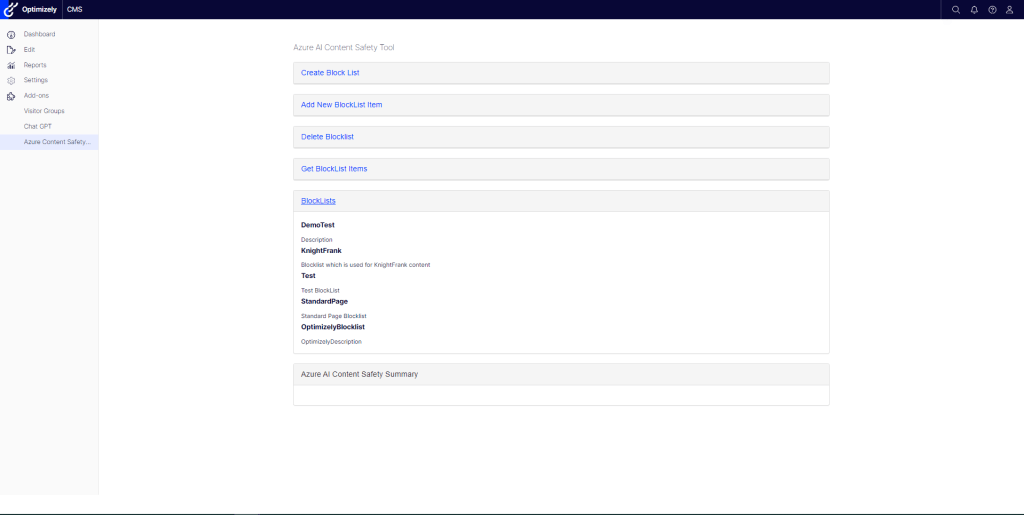
Task: Click the Optimizely brand text
Action: click(39, 10)
